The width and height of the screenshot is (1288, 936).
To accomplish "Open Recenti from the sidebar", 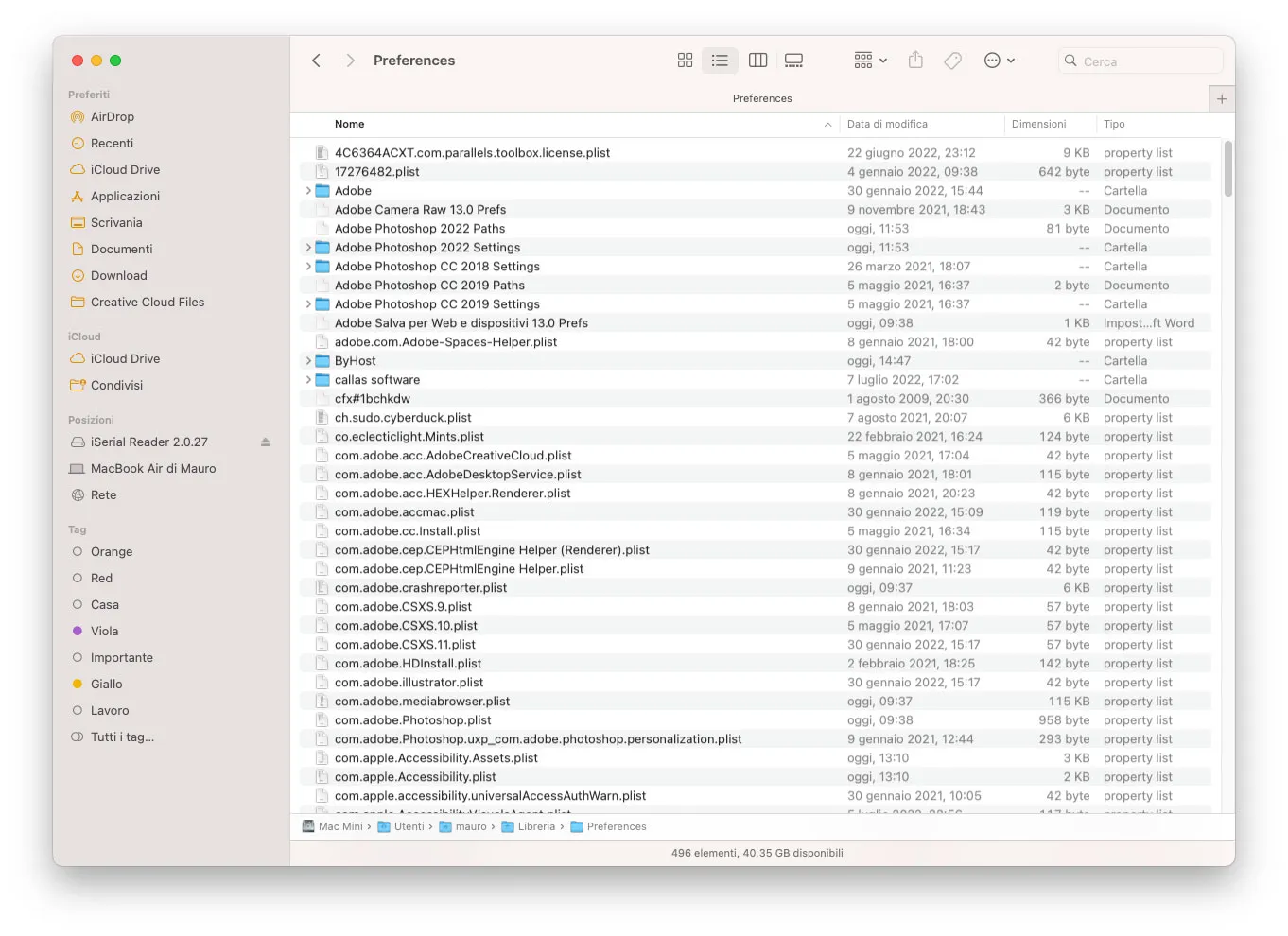I will click(x=113, y=143).
